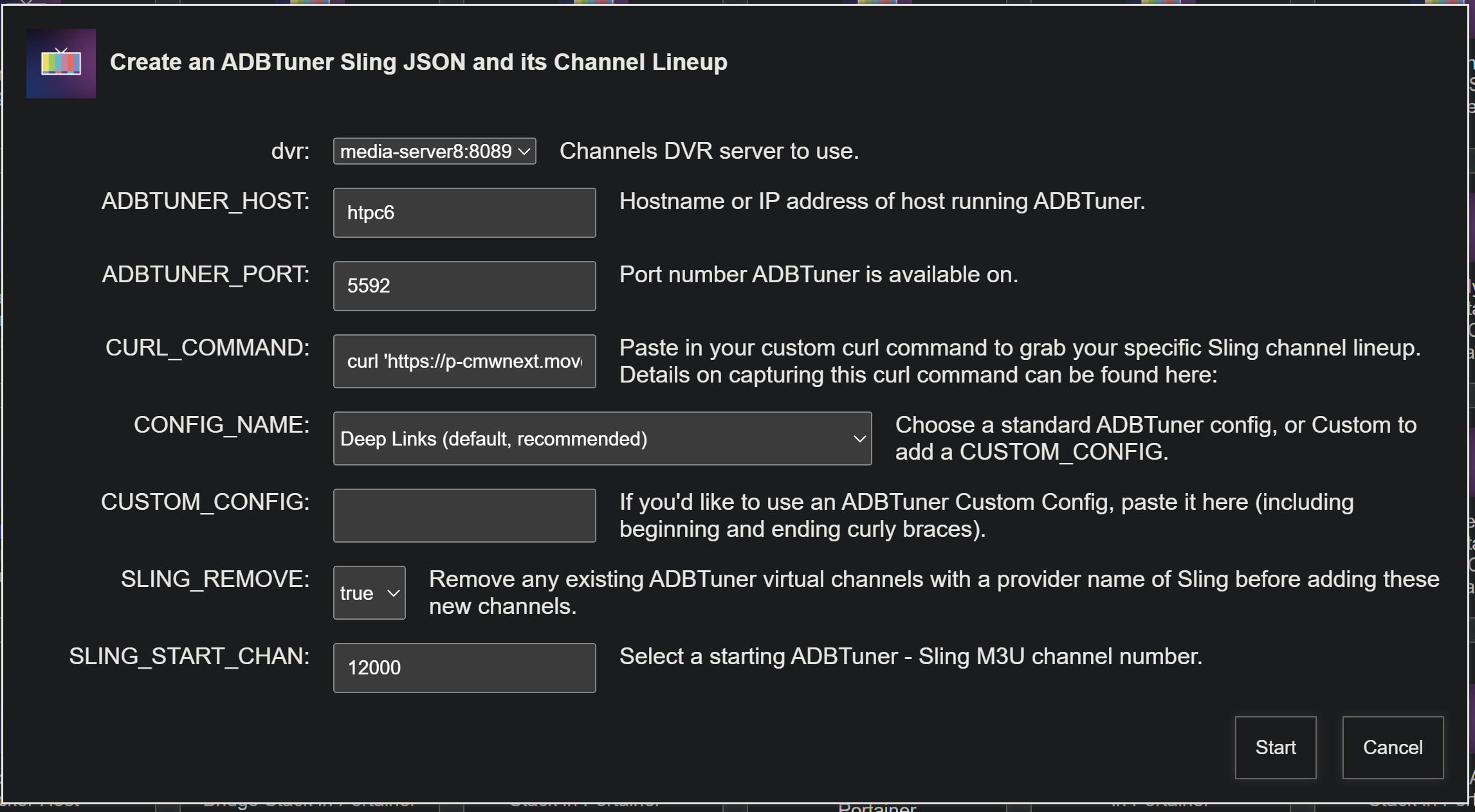Focus the ADBTUNER_PORT field showing 5592
Screen dimensions: 1475x812
click(464, 286)
